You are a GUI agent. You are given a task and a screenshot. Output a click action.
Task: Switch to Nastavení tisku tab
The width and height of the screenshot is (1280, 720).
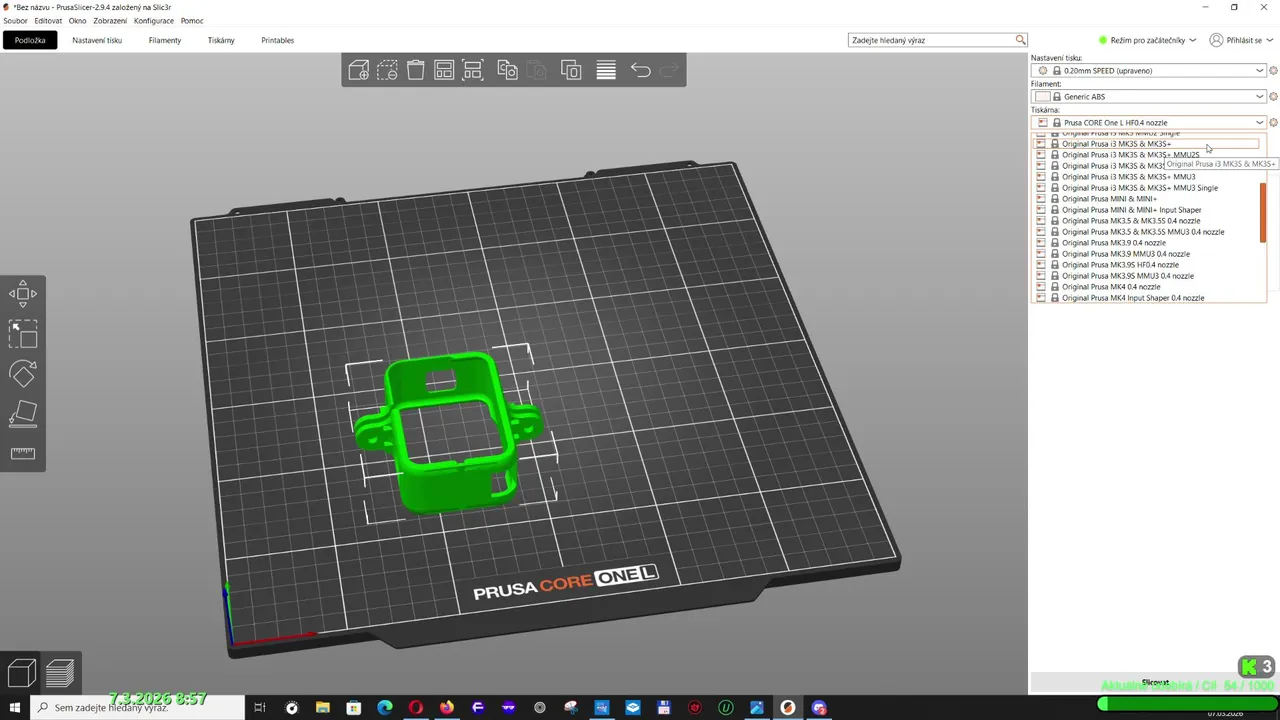(97, 40)
